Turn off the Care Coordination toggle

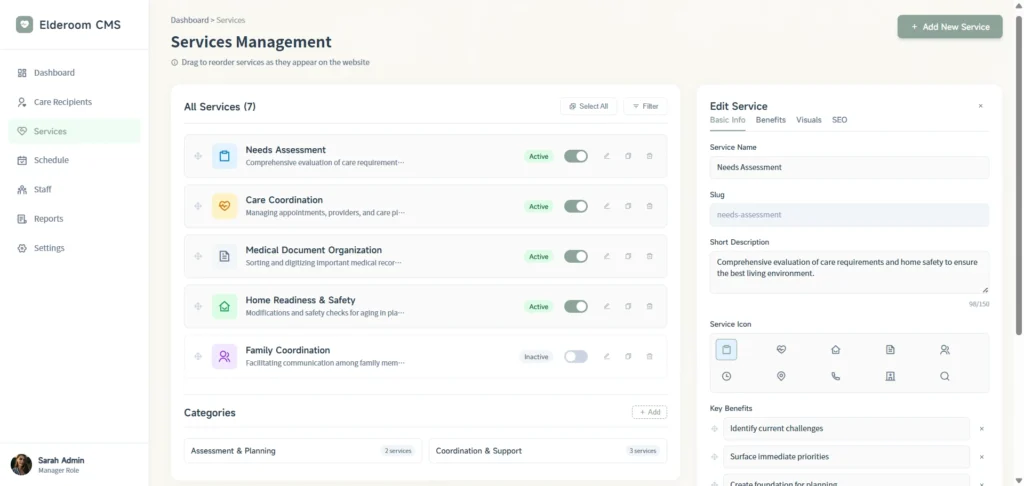pos(575,206)
